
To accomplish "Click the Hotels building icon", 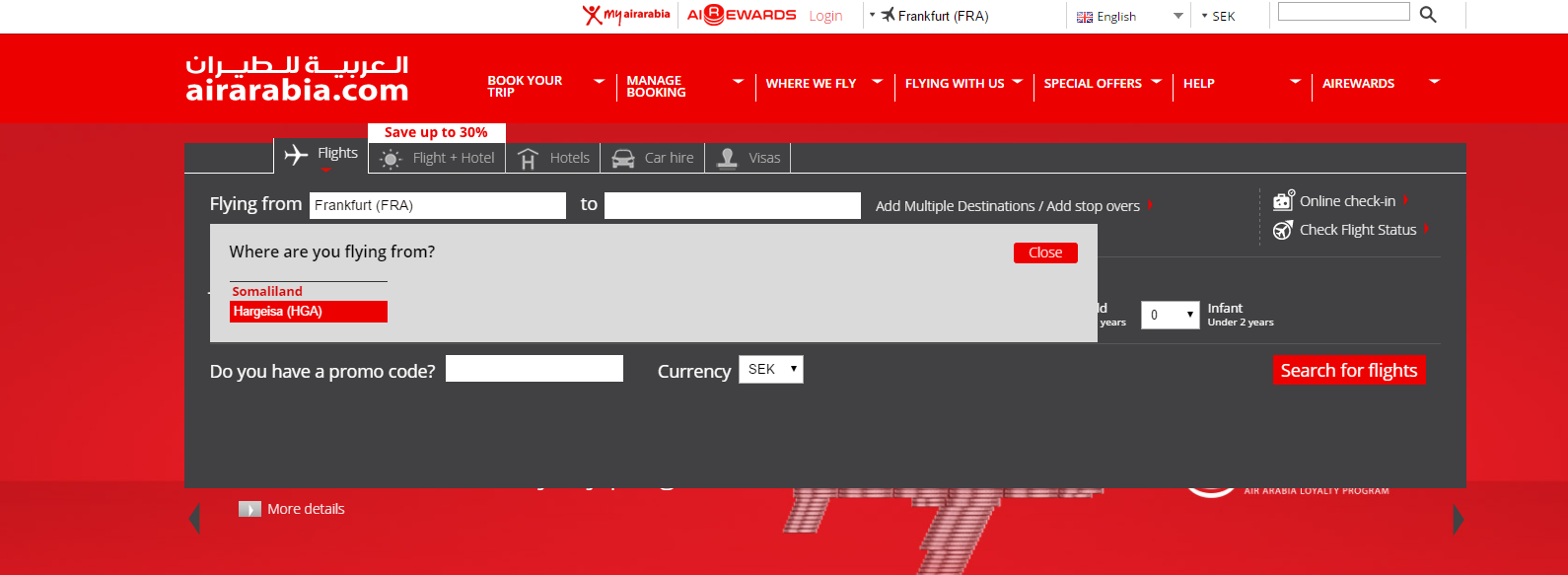I will [x=528, y=158].
